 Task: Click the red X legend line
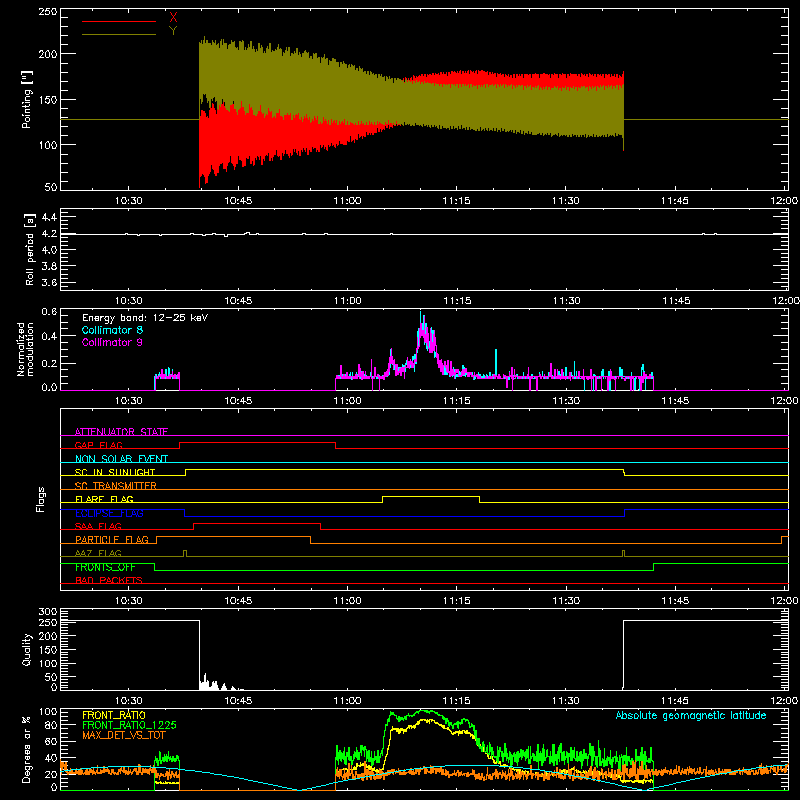click(119, 21)
